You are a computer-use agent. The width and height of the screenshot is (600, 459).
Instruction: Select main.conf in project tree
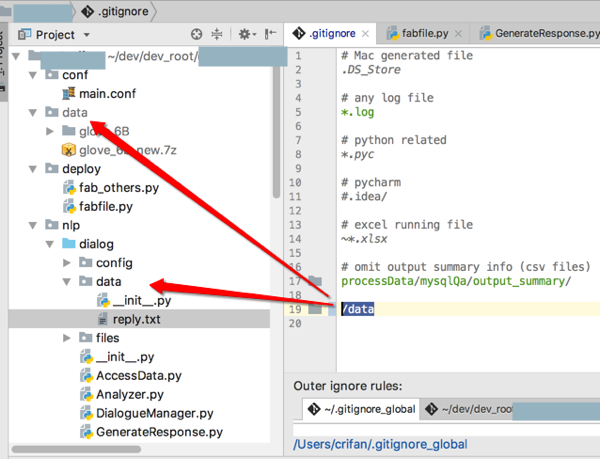pyautogui.click(x=108, y=94)
